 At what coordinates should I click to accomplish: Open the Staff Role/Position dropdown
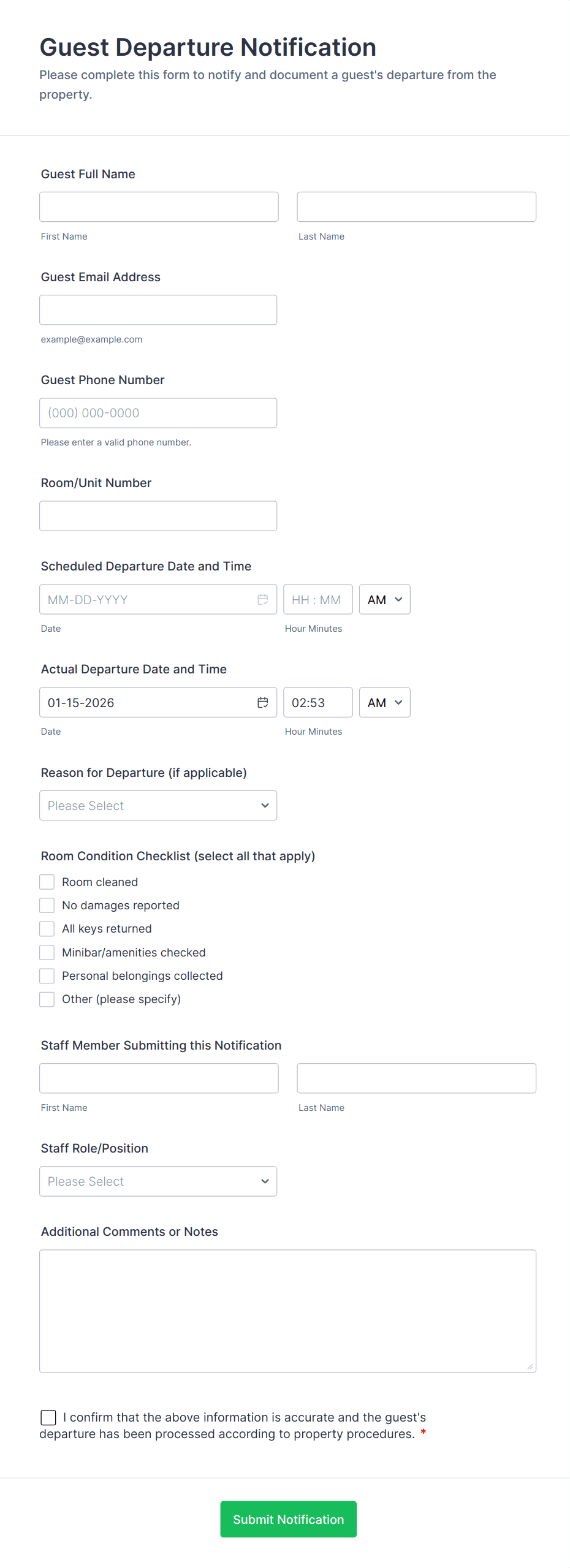point(158,1181)
